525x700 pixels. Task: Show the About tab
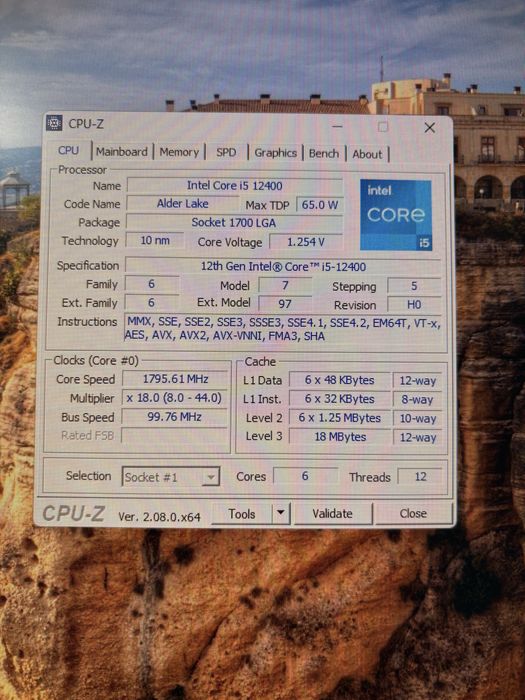tap(367, 154)
